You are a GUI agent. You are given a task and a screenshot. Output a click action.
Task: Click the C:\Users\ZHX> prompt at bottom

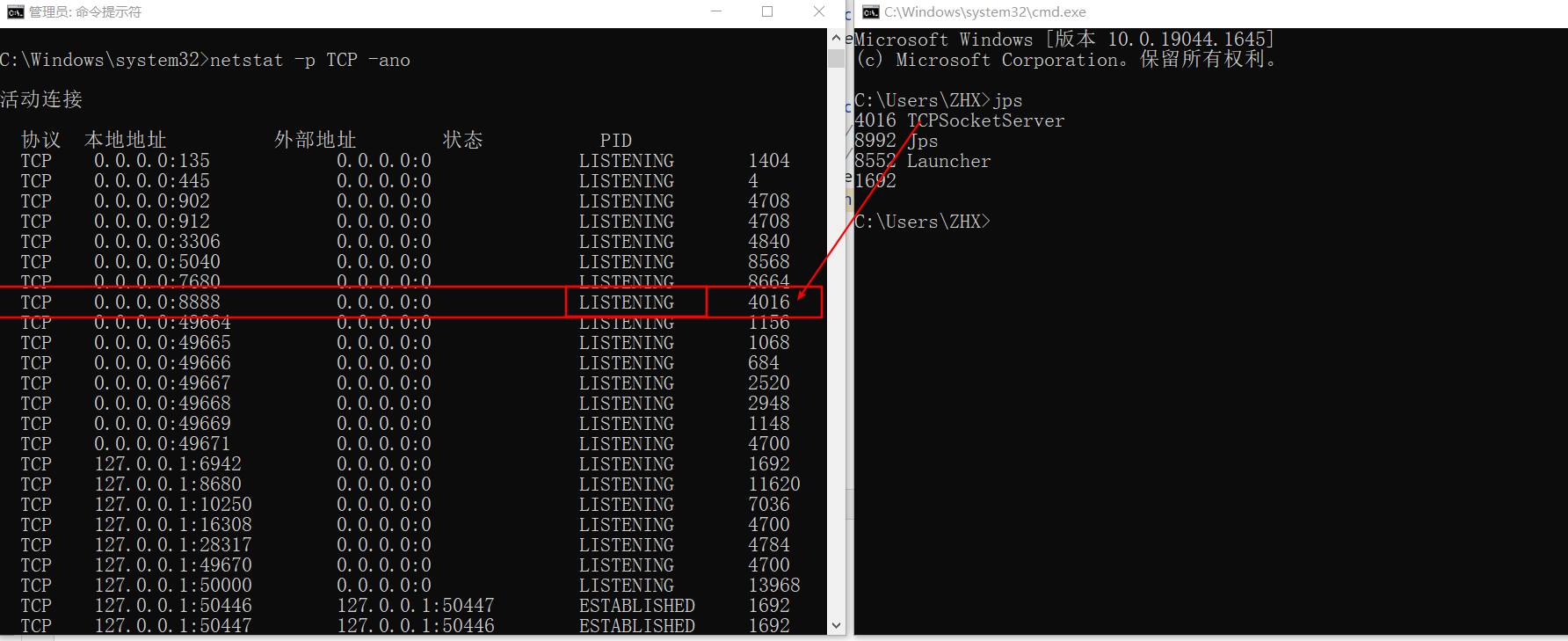click(923, 222)
